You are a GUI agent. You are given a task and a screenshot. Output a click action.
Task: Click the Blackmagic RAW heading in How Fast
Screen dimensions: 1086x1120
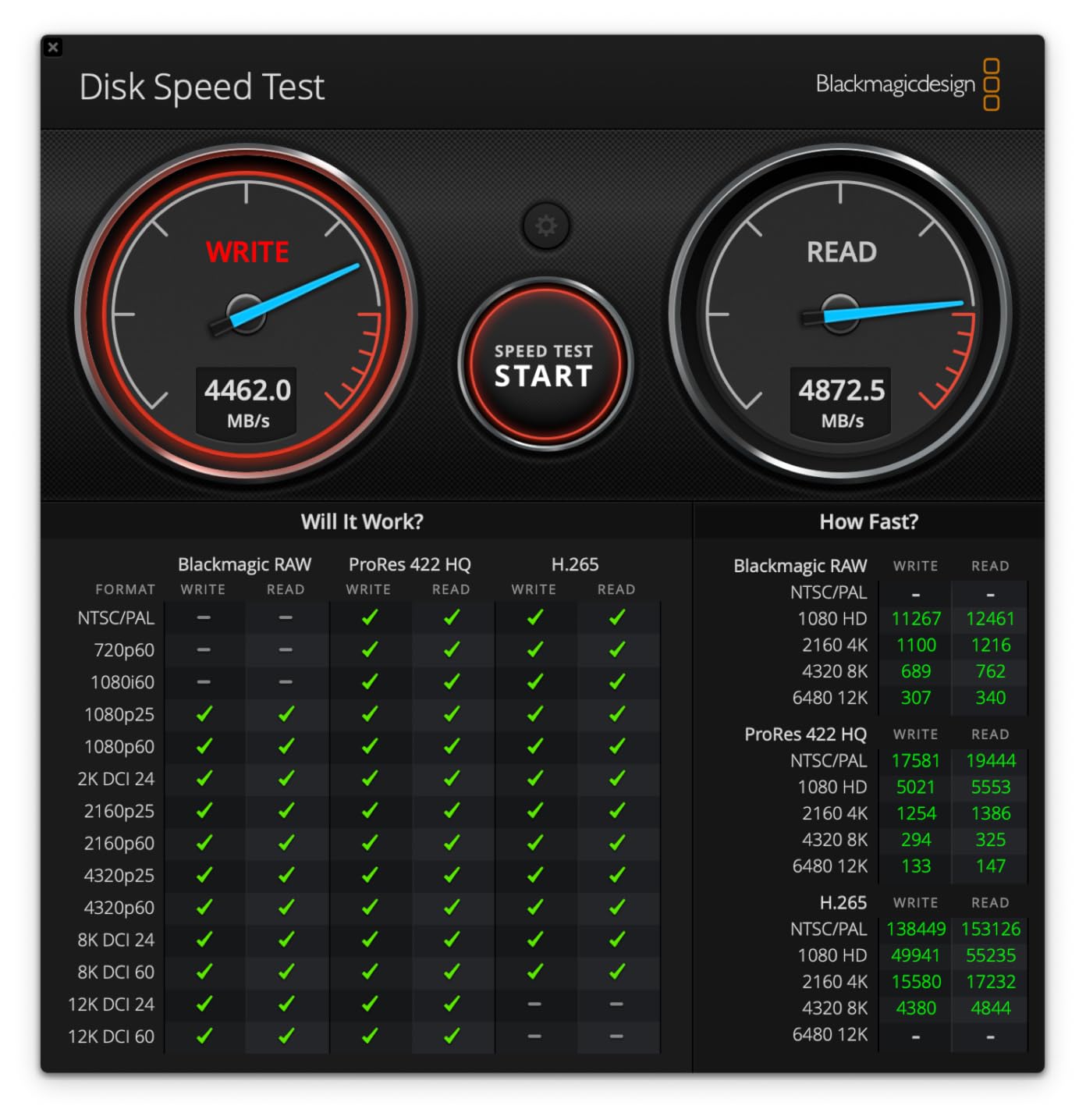coord(800,566)
